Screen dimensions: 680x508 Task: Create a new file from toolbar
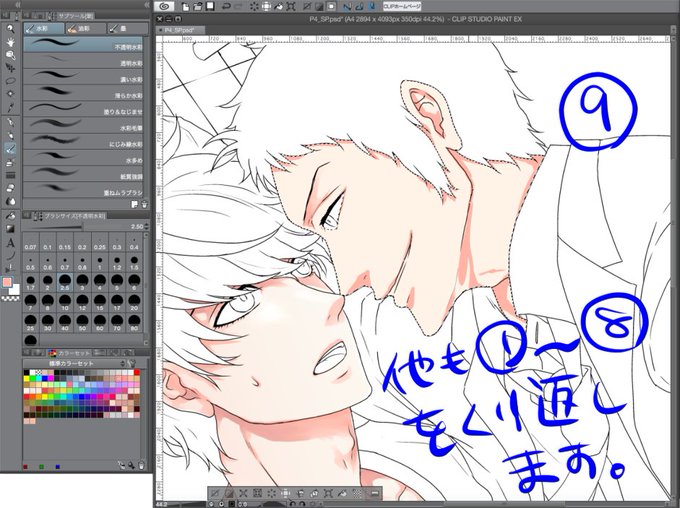186,7
